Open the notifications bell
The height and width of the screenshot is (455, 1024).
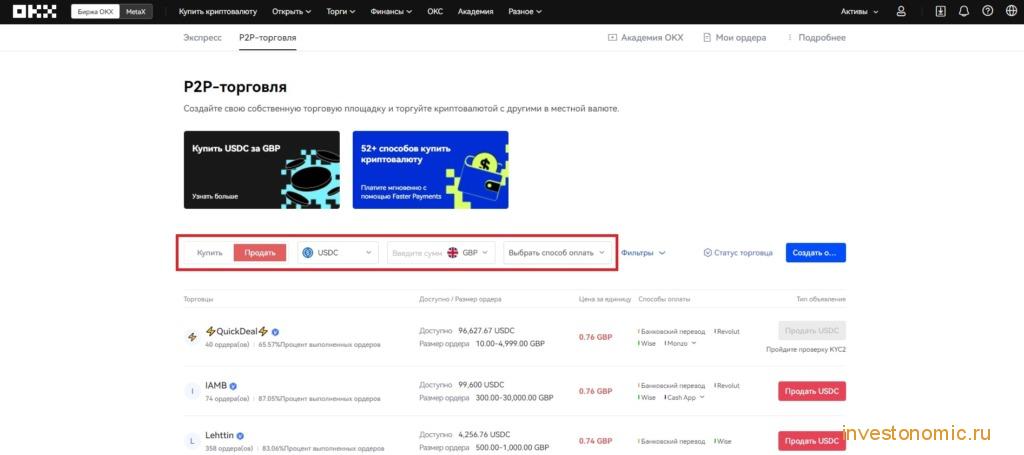(x=963, y=11)
